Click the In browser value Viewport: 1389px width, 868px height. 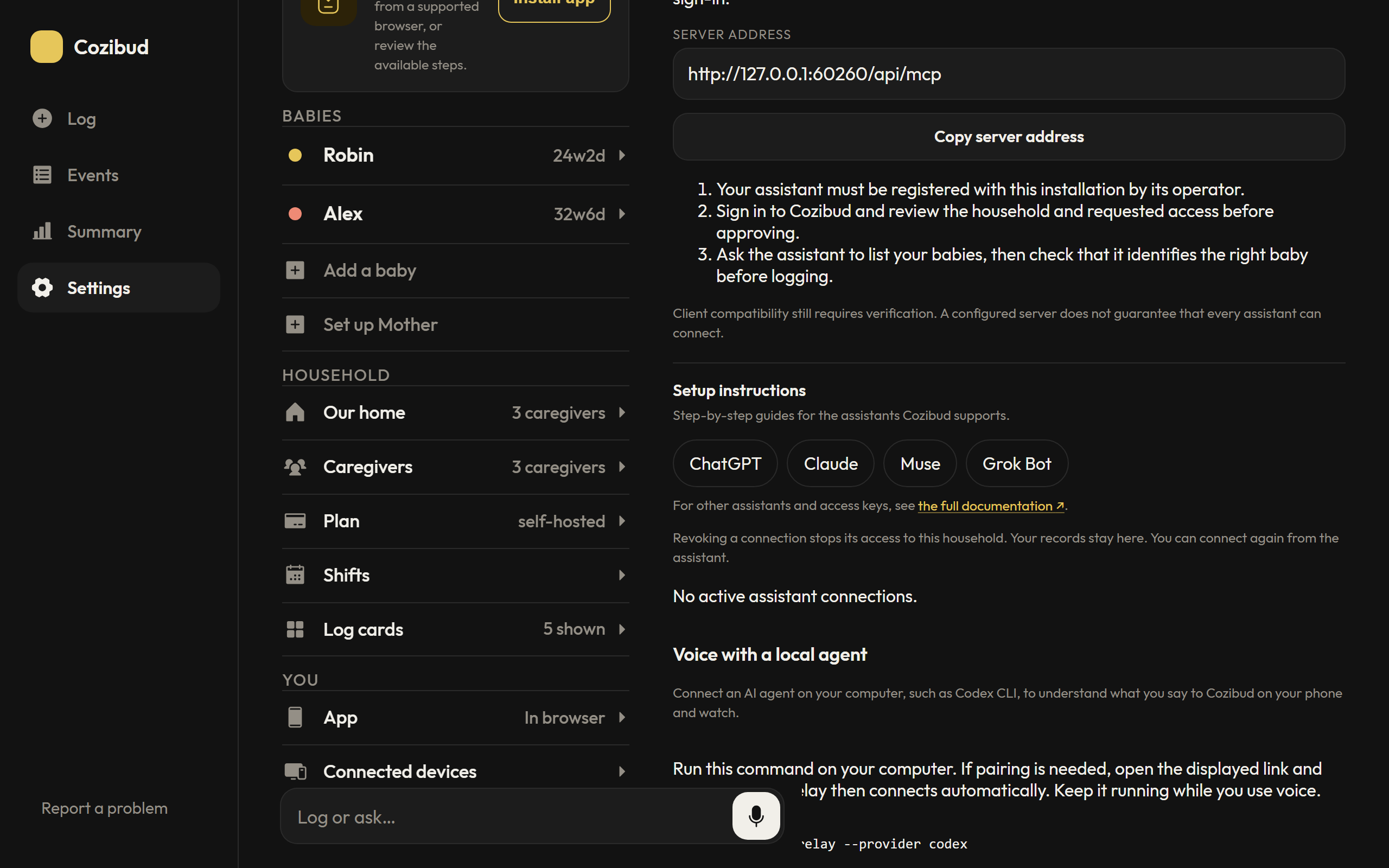(565, 717)
